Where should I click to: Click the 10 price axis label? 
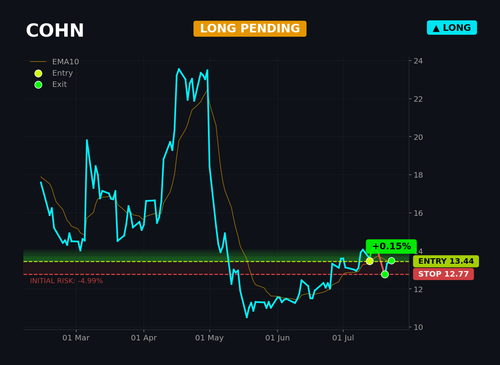[x=418, y=327]
